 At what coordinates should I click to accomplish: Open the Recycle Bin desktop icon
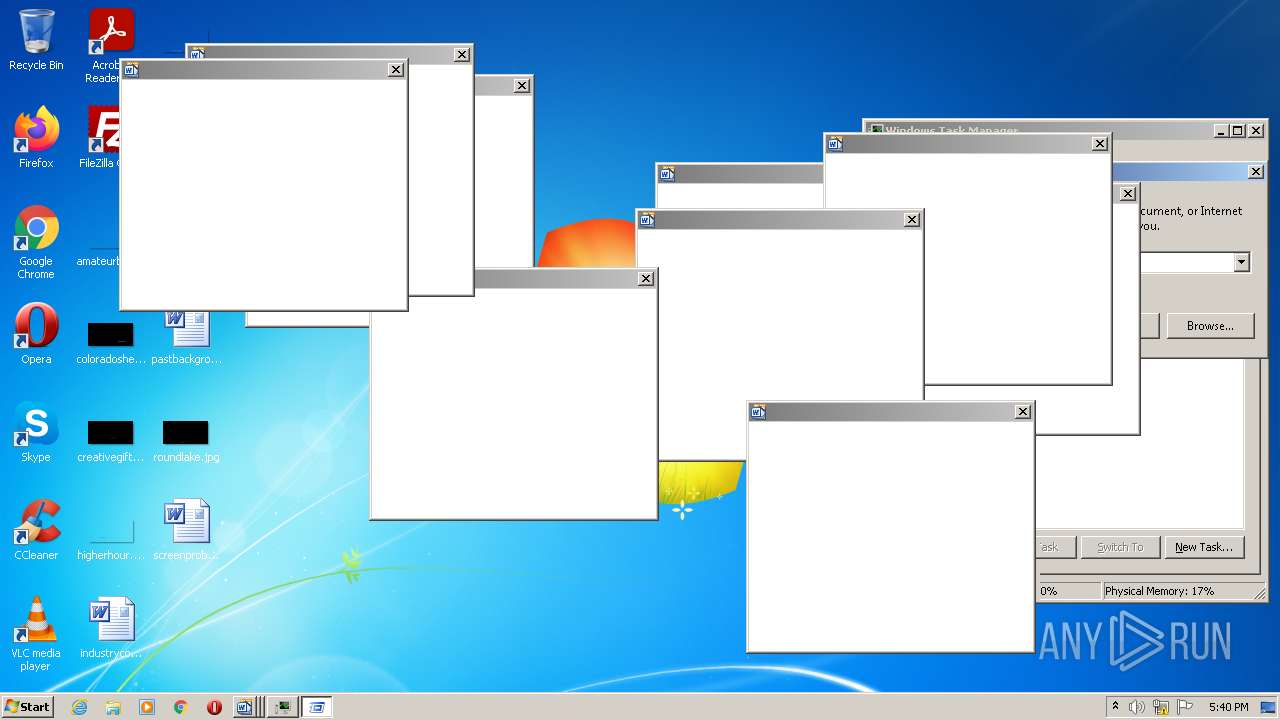coord(36,41)
